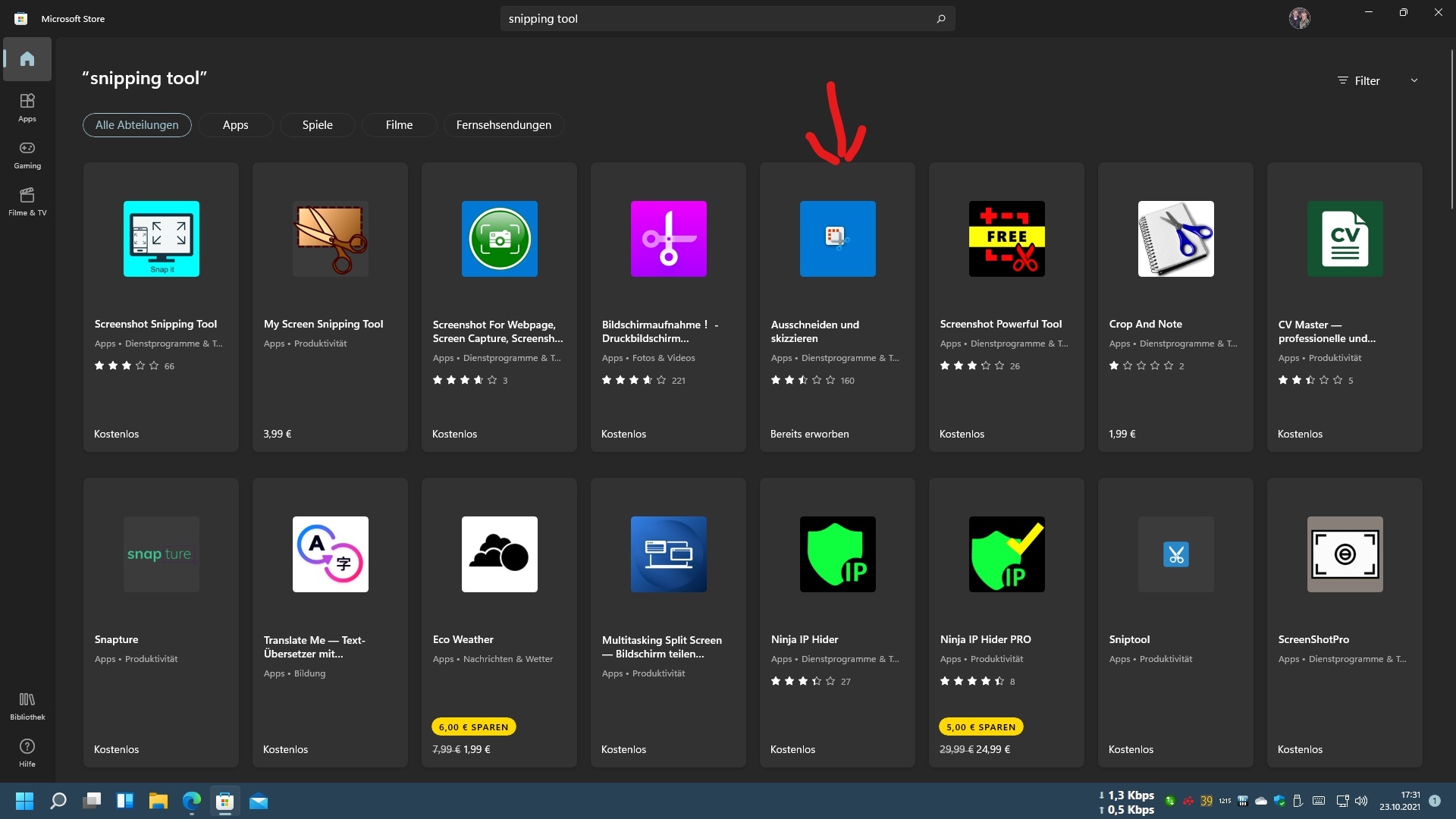This screenshot has height=819, width=1456.
Task: Click the 24,99 € discounted price
Action: pyautogui.click(x=993, y=749)
